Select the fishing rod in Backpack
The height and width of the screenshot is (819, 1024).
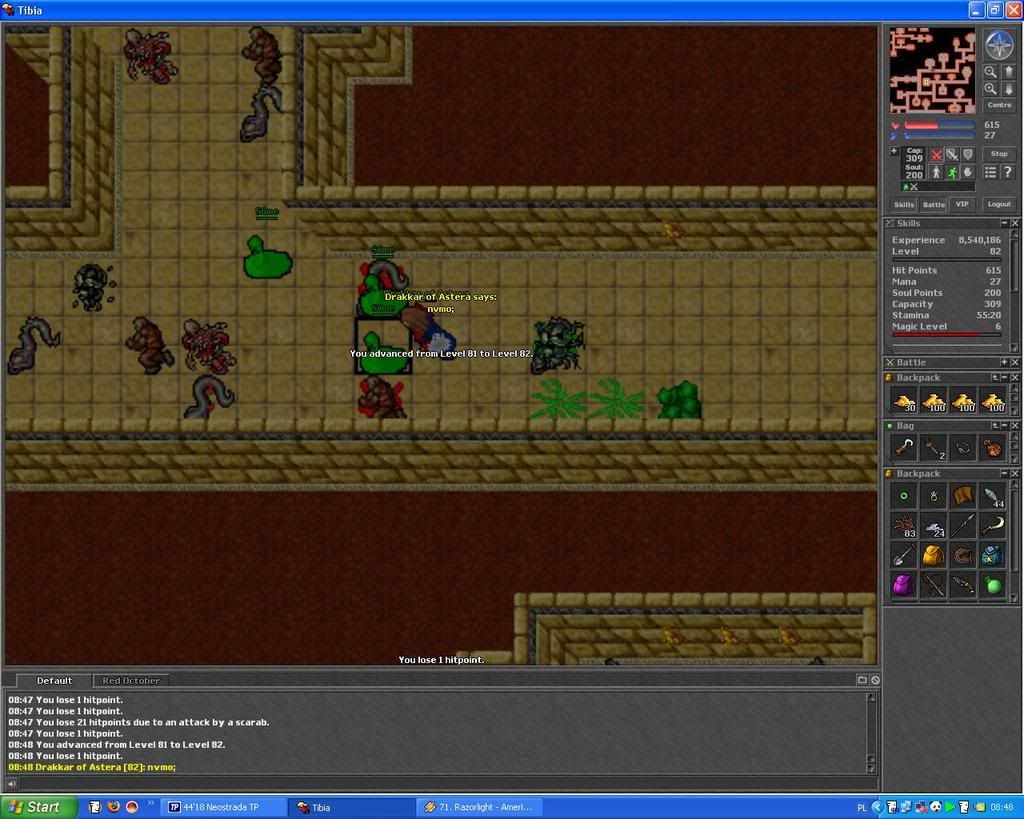(934, 585)
